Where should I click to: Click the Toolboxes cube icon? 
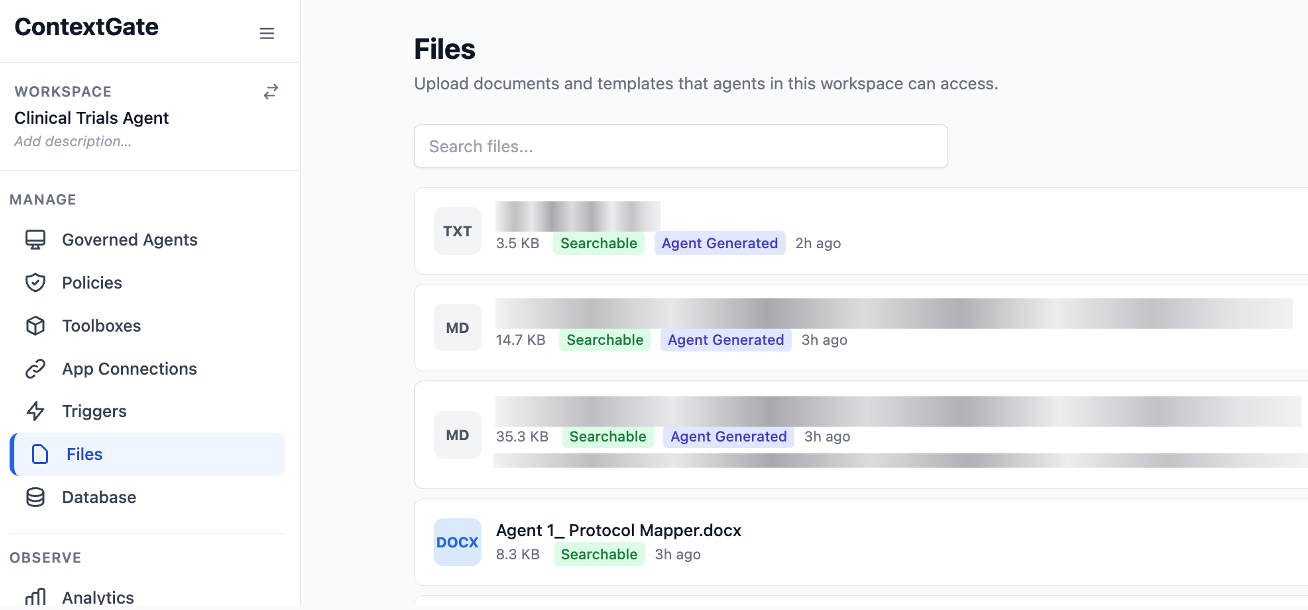click(36, 326)
